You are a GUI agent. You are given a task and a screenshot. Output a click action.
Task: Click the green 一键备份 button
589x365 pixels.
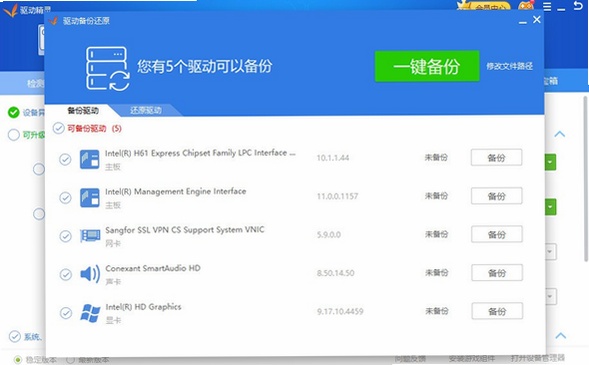point(427,66)
